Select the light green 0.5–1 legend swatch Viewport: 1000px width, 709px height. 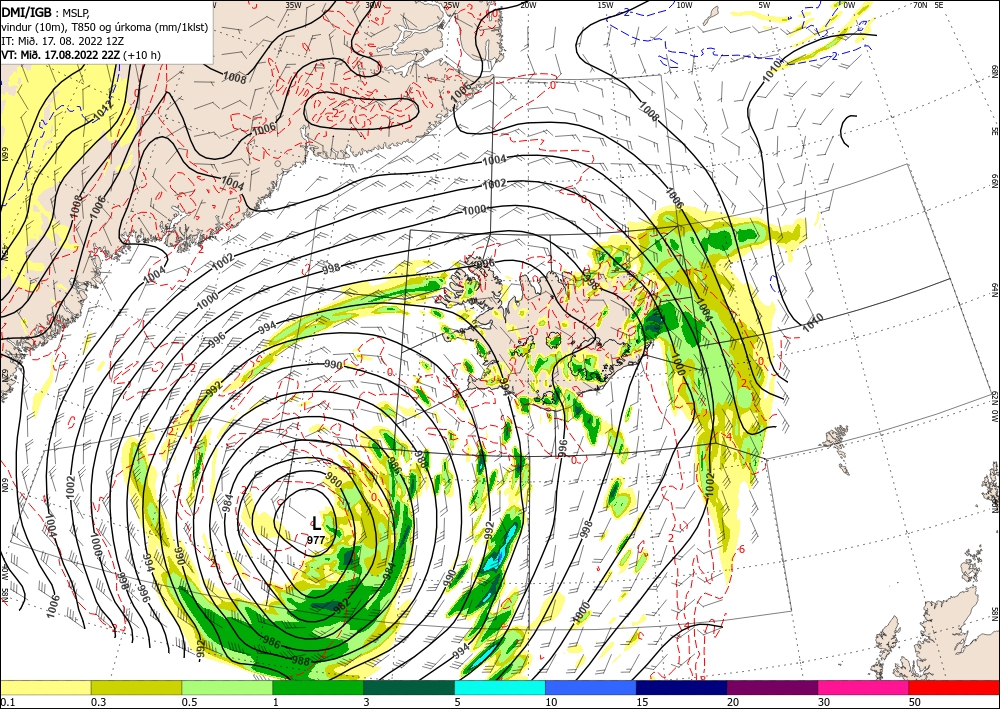tap(227, 687)
